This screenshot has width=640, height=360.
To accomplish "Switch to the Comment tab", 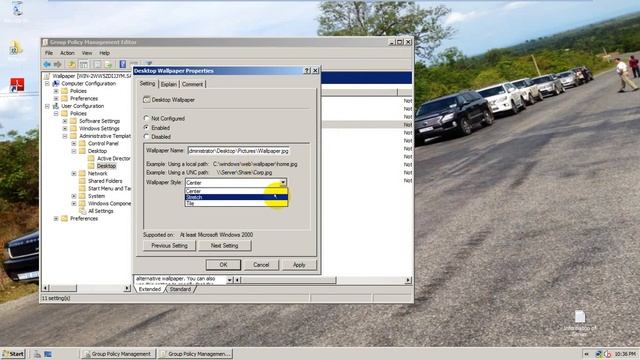I will (192, 84).
